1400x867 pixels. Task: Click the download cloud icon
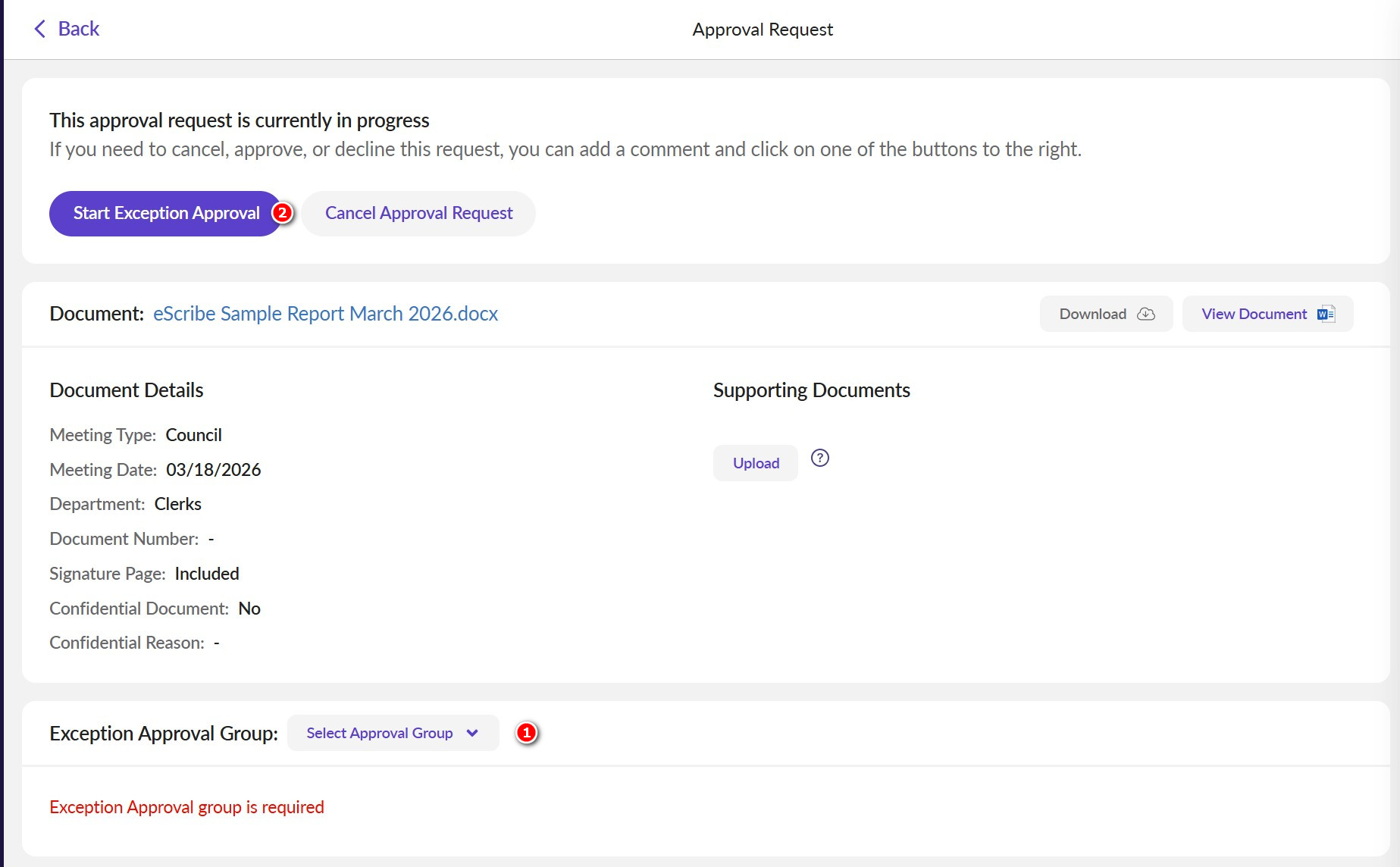coord(1146,313)
